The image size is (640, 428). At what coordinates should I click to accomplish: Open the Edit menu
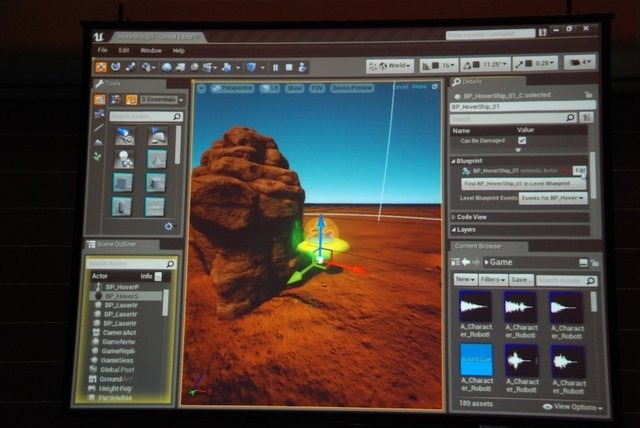(x=124, y=50)
